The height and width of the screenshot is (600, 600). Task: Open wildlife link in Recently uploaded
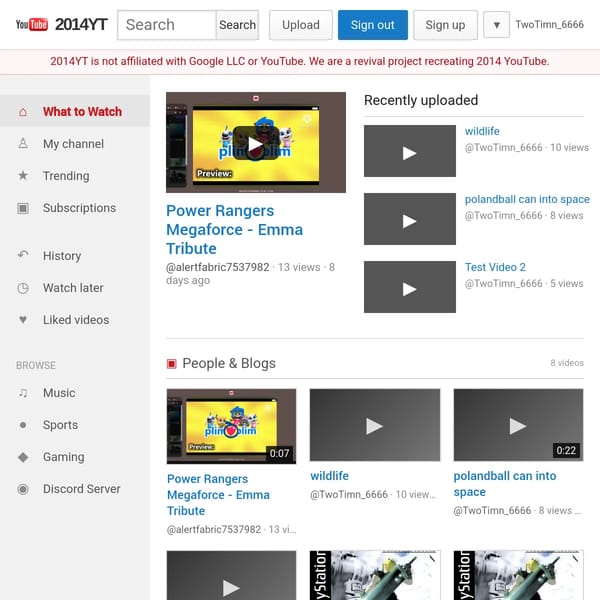tap(482, 131)
